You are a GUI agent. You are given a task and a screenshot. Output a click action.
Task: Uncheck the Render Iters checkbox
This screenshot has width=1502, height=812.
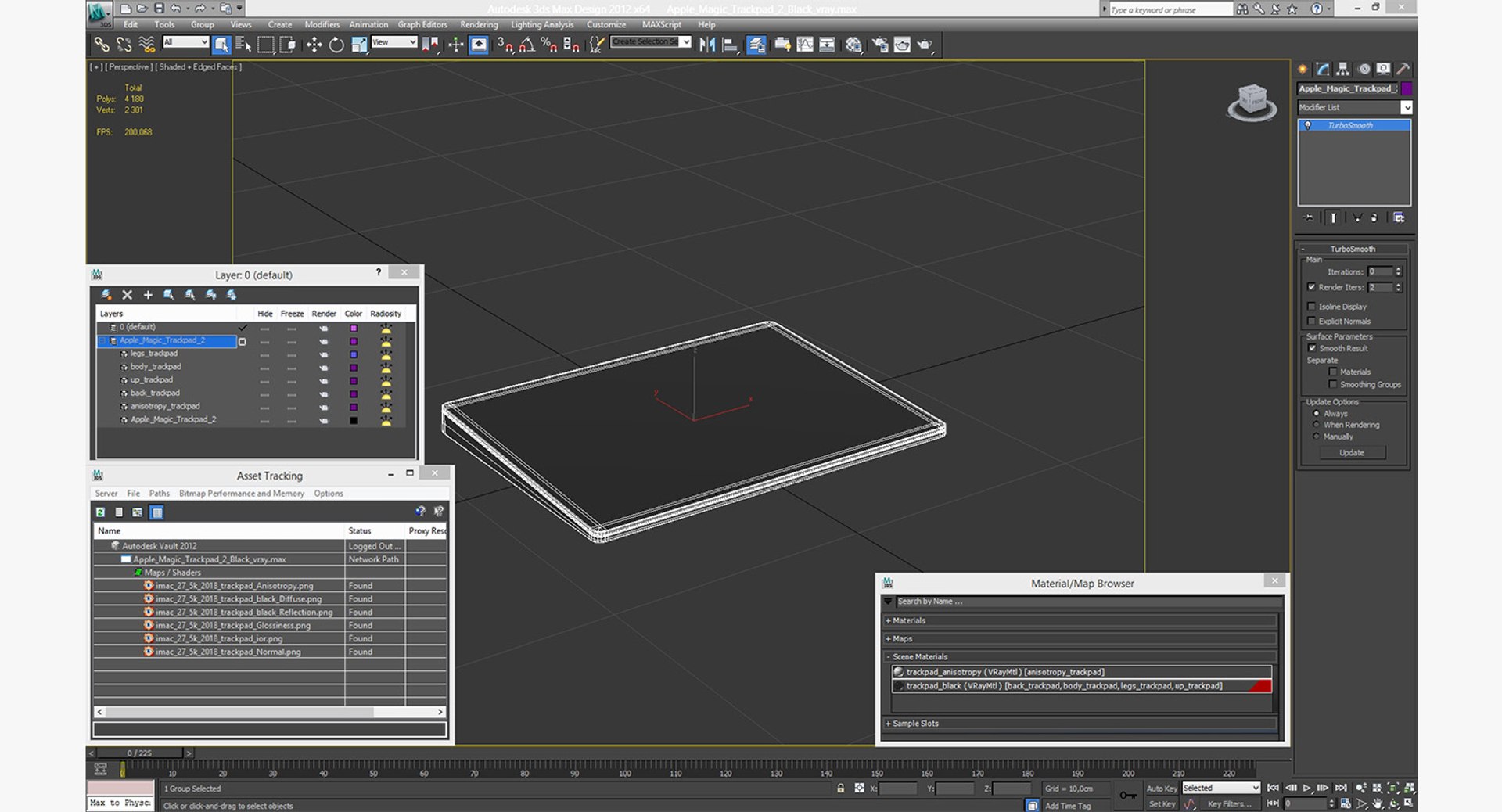tap(1312, 287)
